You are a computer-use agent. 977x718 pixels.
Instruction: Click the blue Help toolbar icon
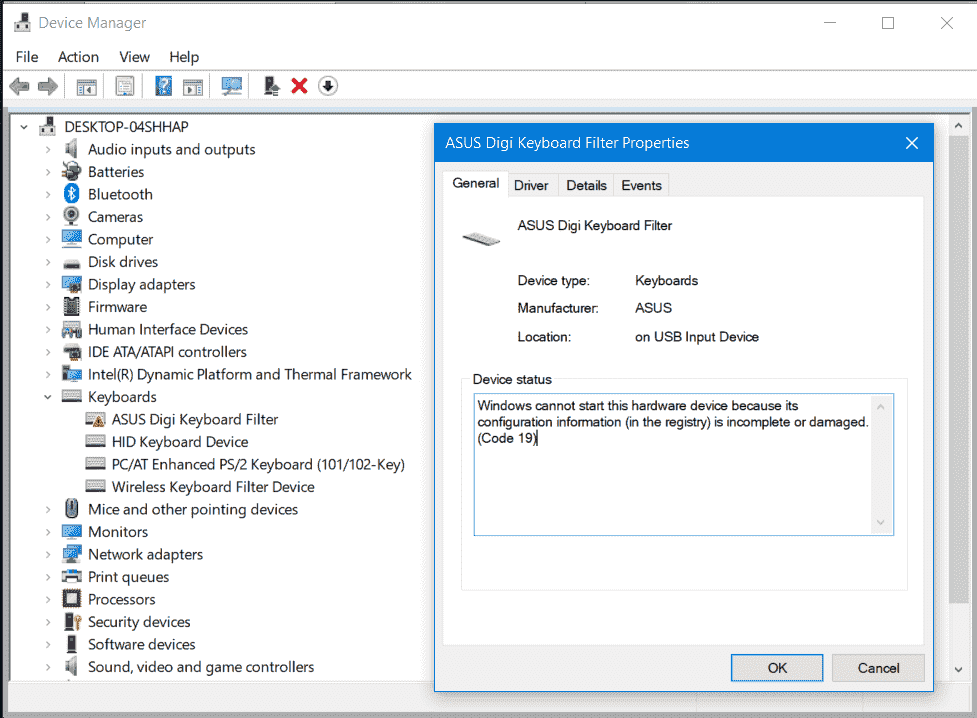coord(163,86)
